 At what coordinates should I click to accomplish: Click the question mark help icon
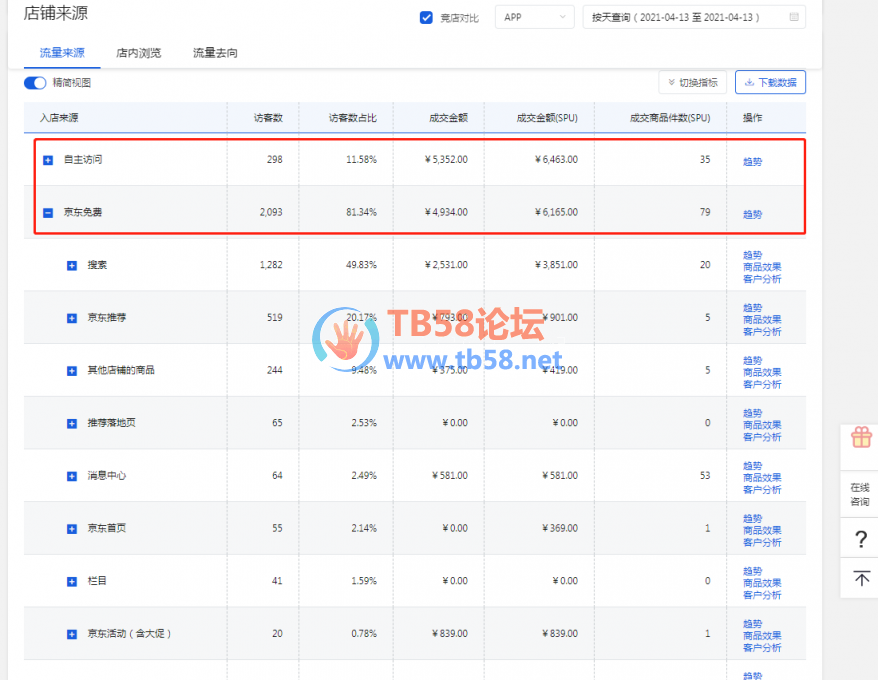[x=861, y=539]
